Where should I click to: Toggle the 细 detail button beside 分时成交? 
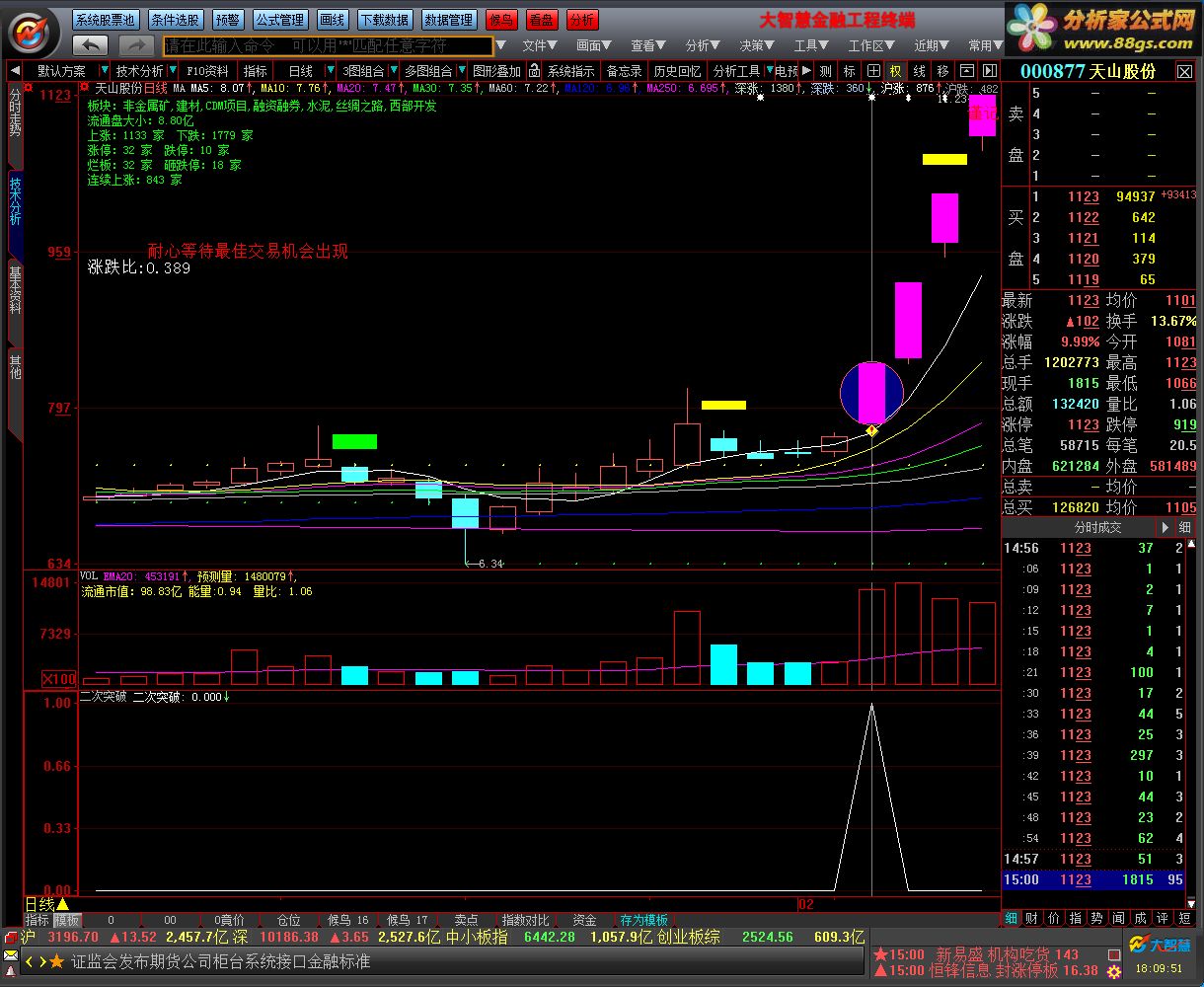pos(1185,528)
